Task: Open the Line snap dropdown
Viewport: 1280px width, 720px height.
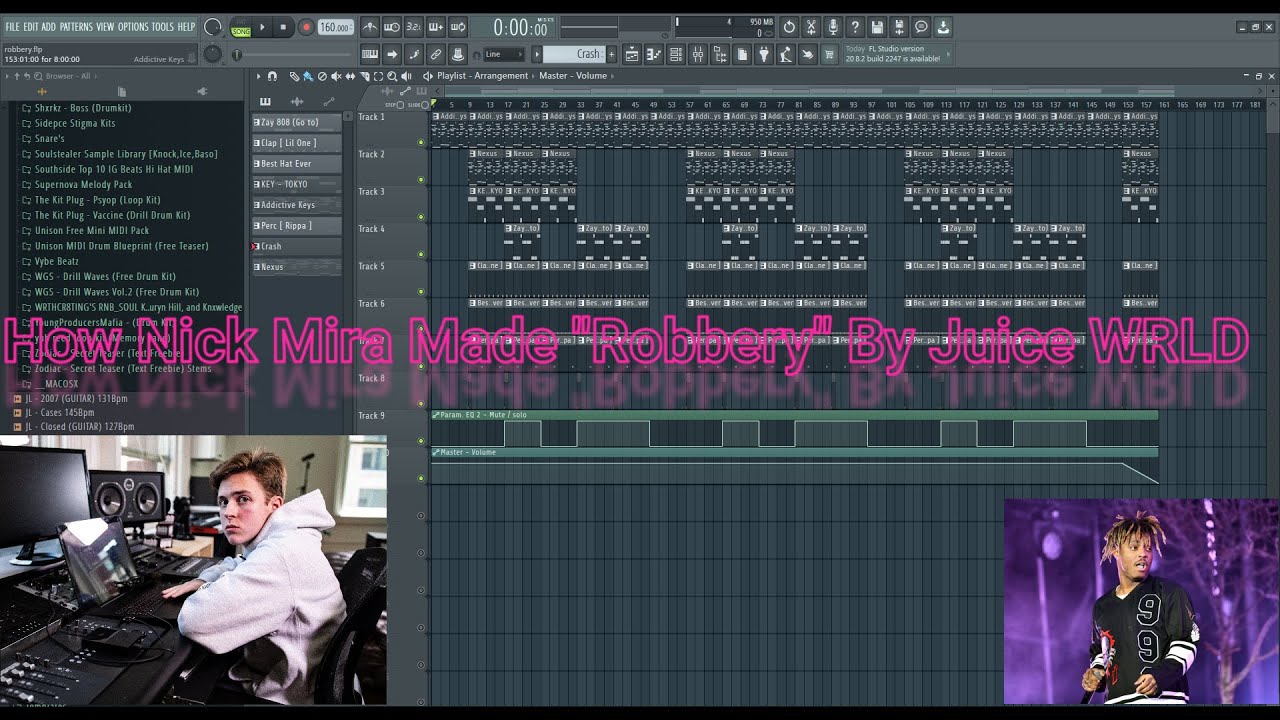Action: click(504, 54)
